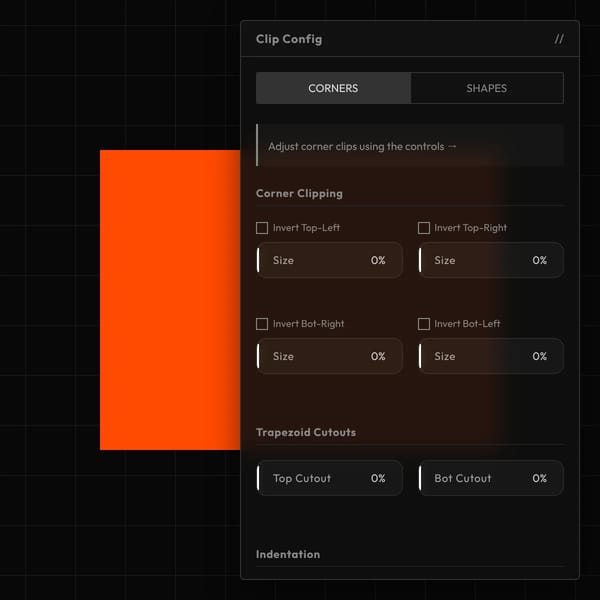Screen dimensions: 600x600
Task: Switch to the CORNERS tab
Action: click(x=333, y=88)
